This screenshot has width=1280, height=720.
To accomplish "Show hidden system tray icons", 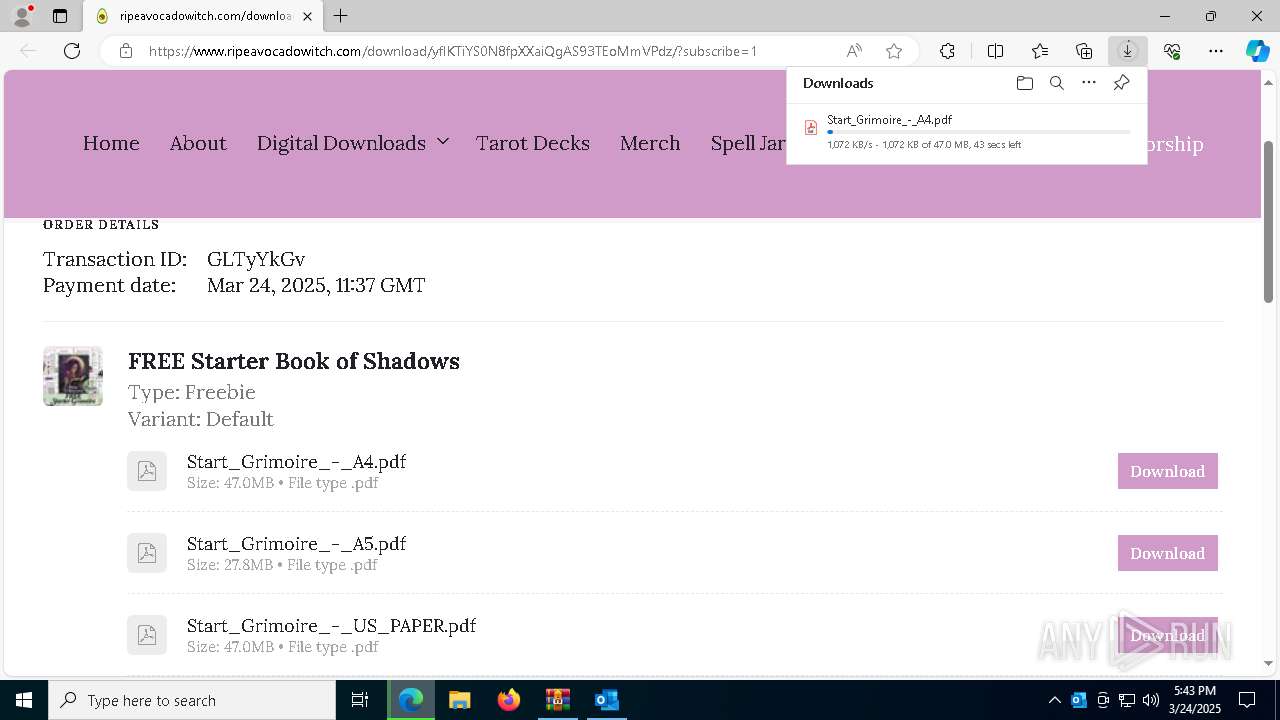I will pos(1055,700).
